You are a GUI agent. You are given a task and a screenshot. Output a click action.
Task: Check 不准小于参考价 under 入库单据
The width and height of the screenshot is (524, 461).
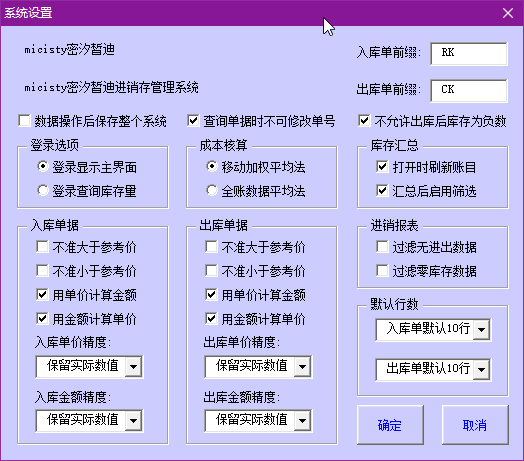42,271
